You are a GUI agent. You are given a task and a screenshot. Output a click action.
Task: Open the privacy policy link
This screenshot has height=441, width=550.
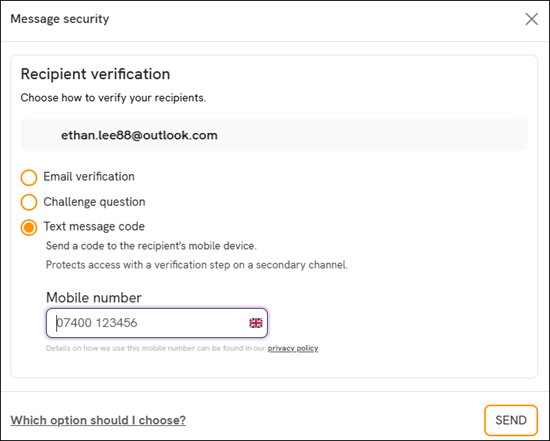click(x=293, y=348)
